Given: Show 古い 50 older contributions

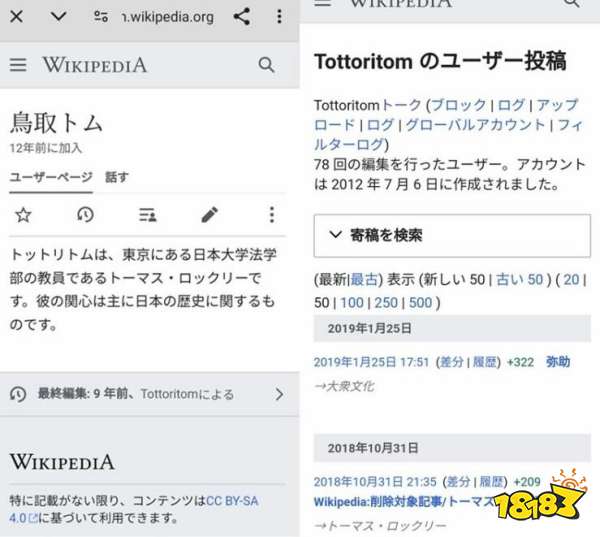Looking at the screenshot, I should pos(519,280).
